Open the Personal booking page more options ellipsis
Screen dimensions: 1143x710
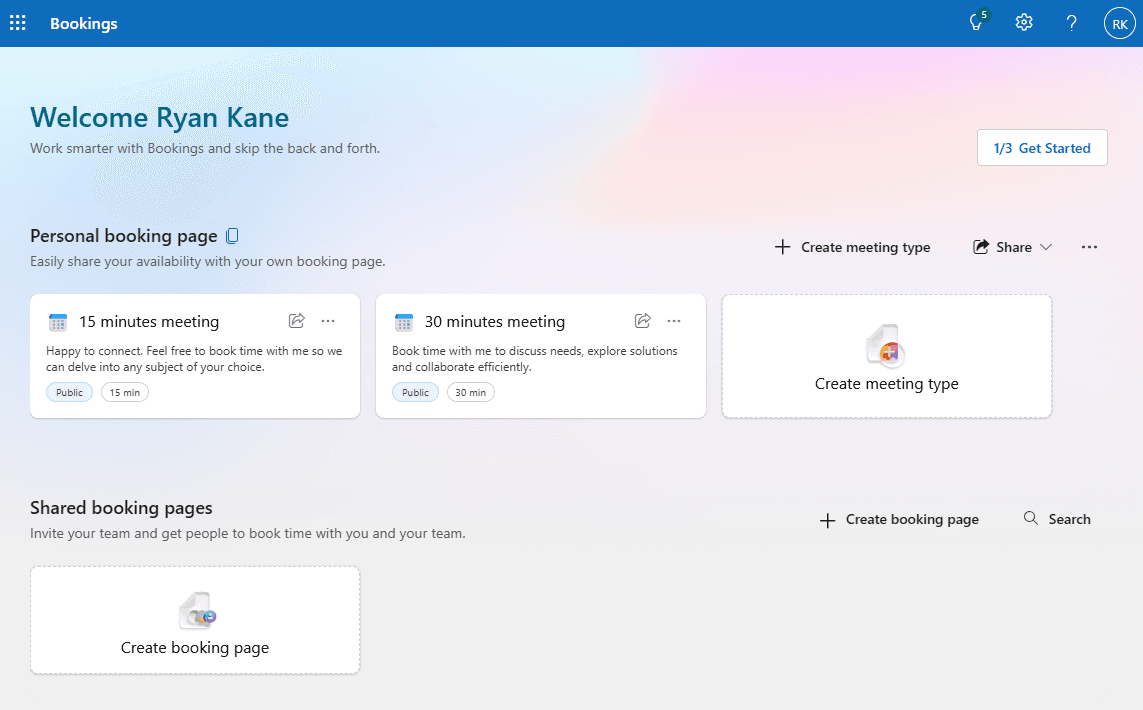point(1089,247)
